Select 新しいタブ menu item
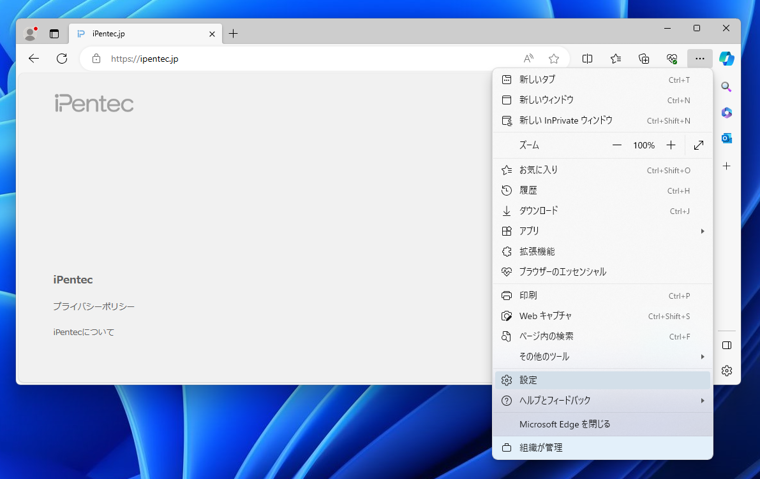 click(602, 80)
